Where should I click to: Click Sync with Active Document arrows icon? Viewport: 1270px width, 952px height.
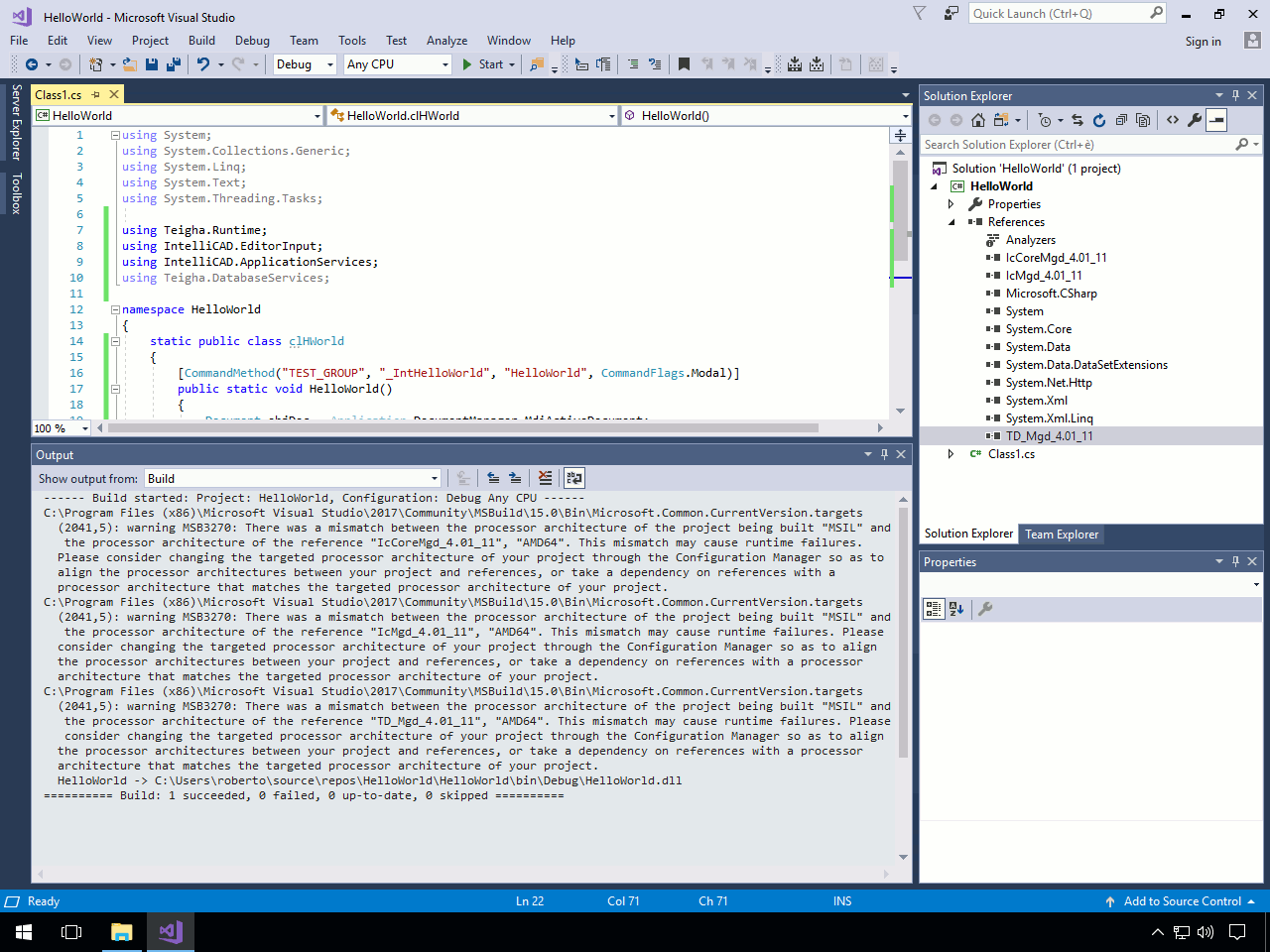tap(1078, 120)
